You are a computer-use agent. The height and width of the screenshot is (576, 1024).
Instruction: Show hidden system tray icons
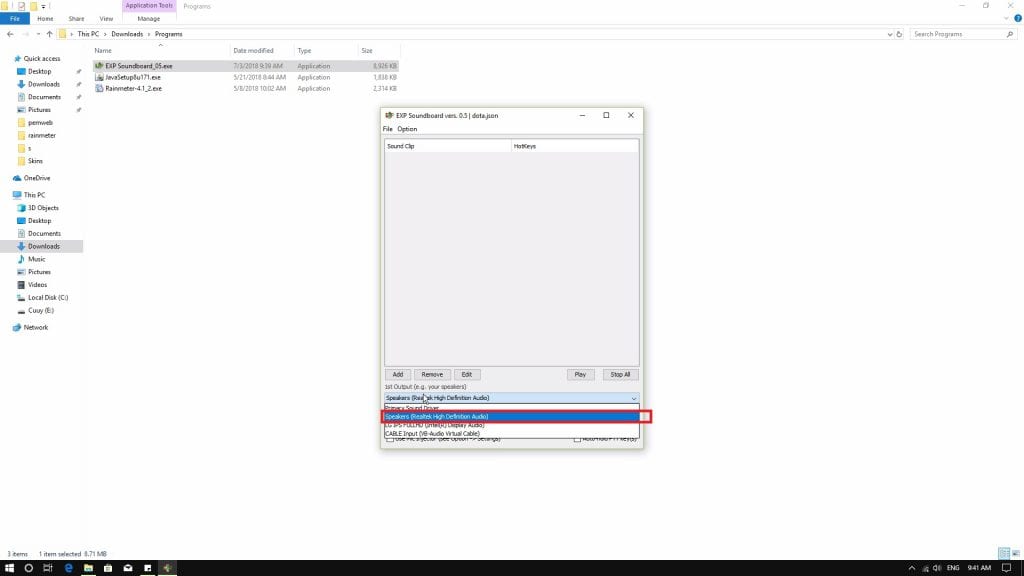912,568
